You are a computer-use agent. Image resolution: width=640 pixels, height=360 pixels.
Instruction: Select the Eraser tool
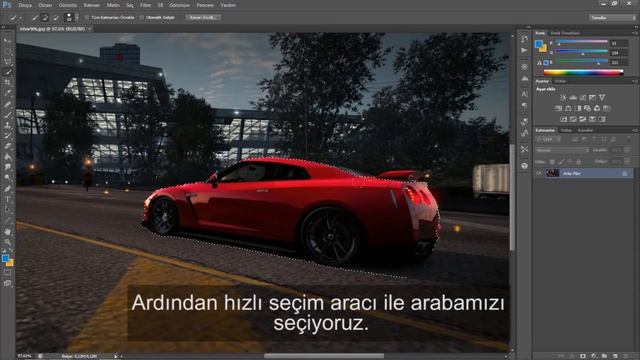pos(7,147)
